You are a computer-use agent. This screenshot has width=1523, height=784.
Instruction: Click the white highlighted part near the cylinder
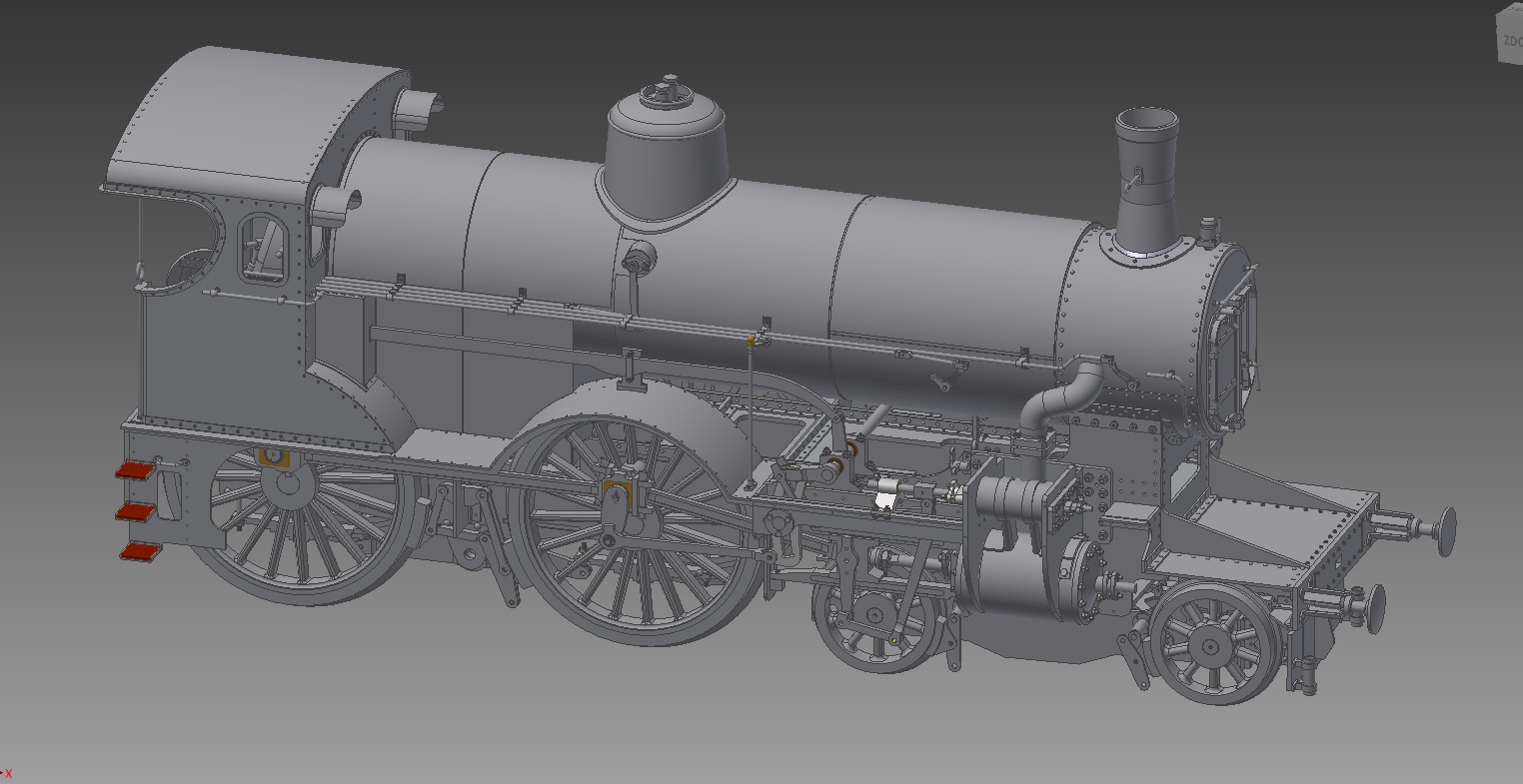pyautogui.click(x=883, y=498)
